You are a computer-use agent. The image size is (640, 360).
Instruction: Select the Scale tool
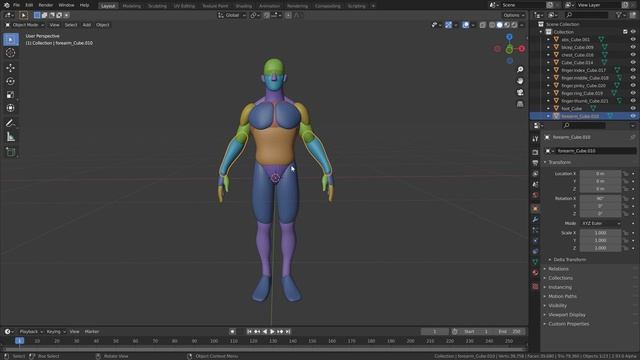coord(11,95)
